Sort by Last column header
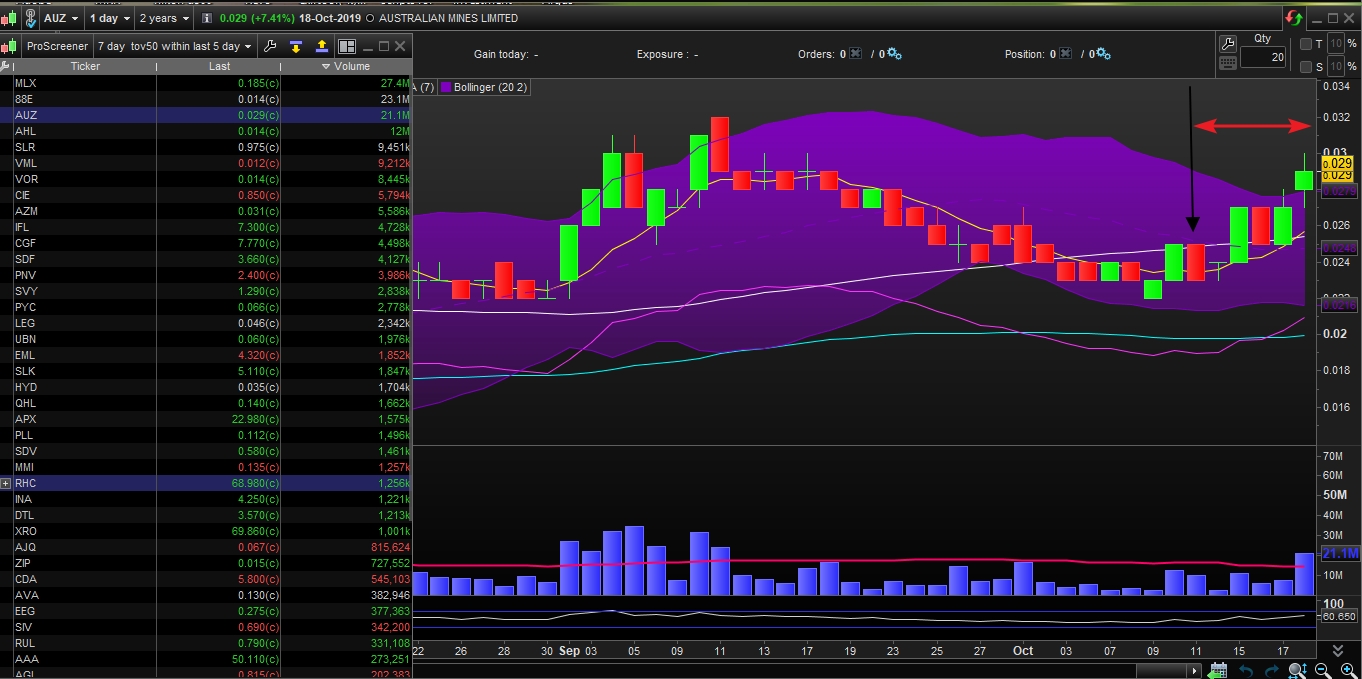The height and width of the screenshot is (679, 1362). [x=219, y=66]
